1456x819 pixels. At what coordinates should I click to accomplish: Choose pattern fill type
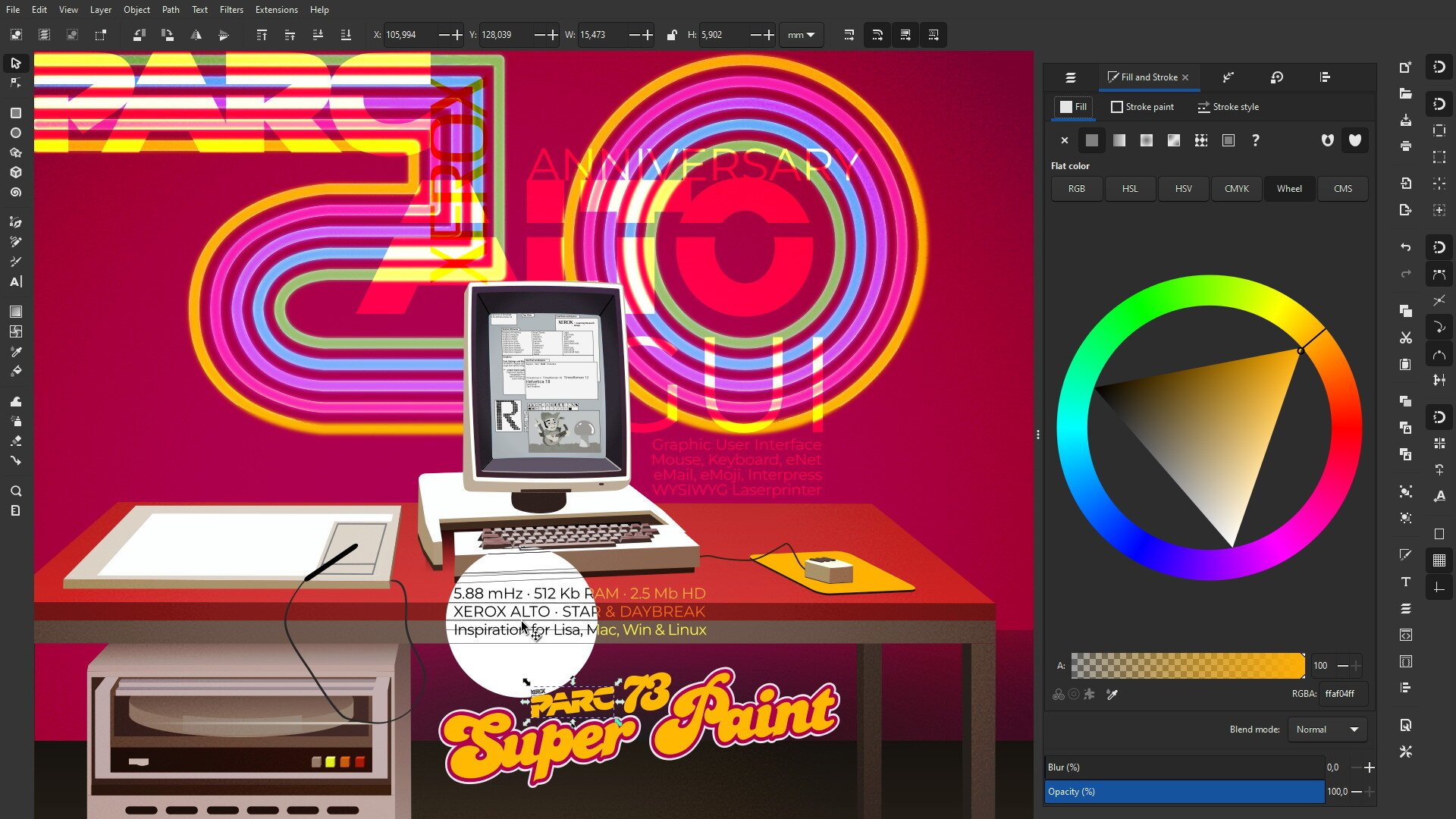pos(1201,140)
